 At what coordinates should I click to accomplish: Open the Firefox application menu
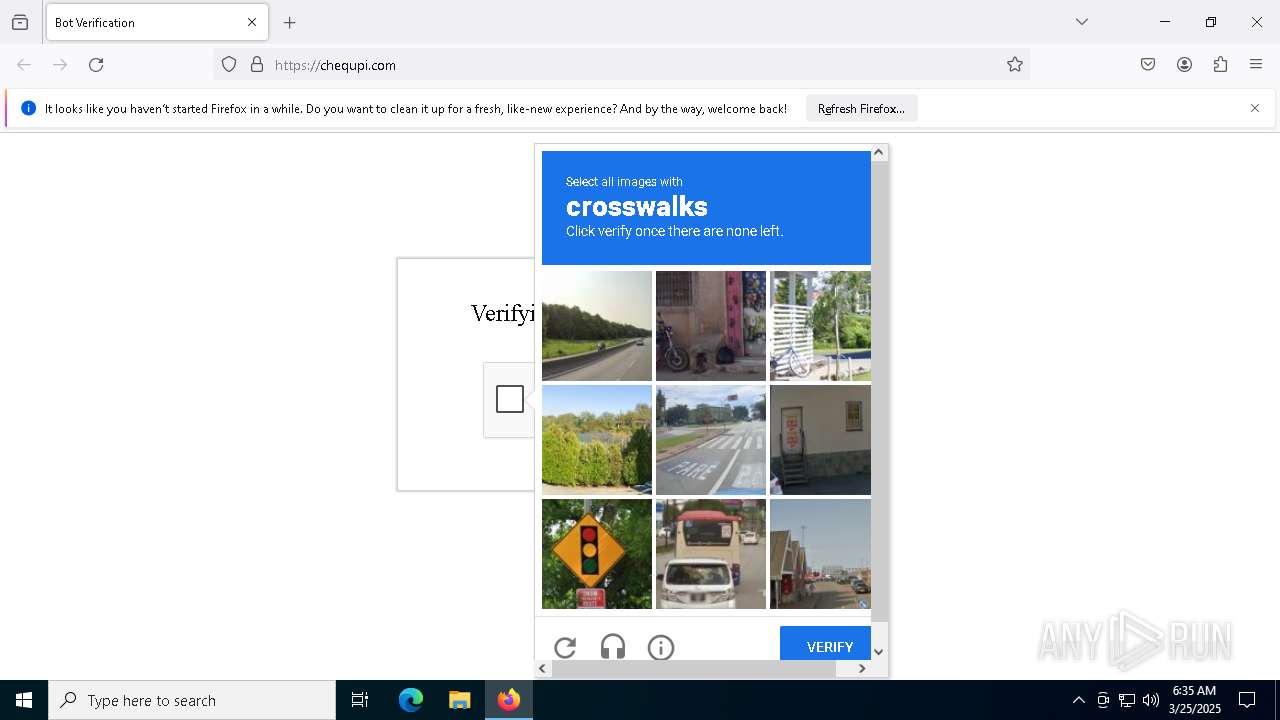click(1256, 65)
